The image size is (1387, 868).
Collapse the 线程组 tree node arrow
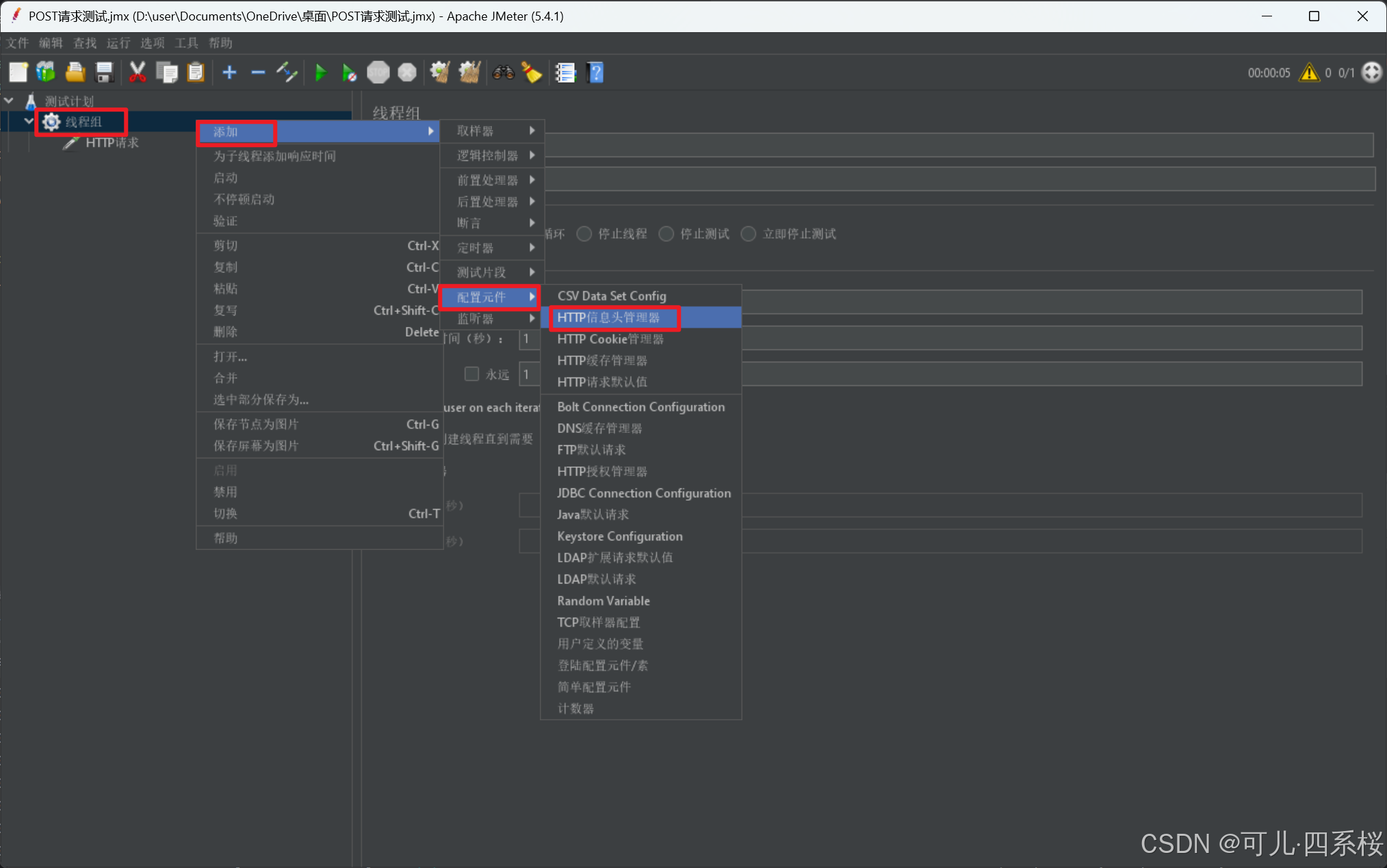tap(28, 121)
